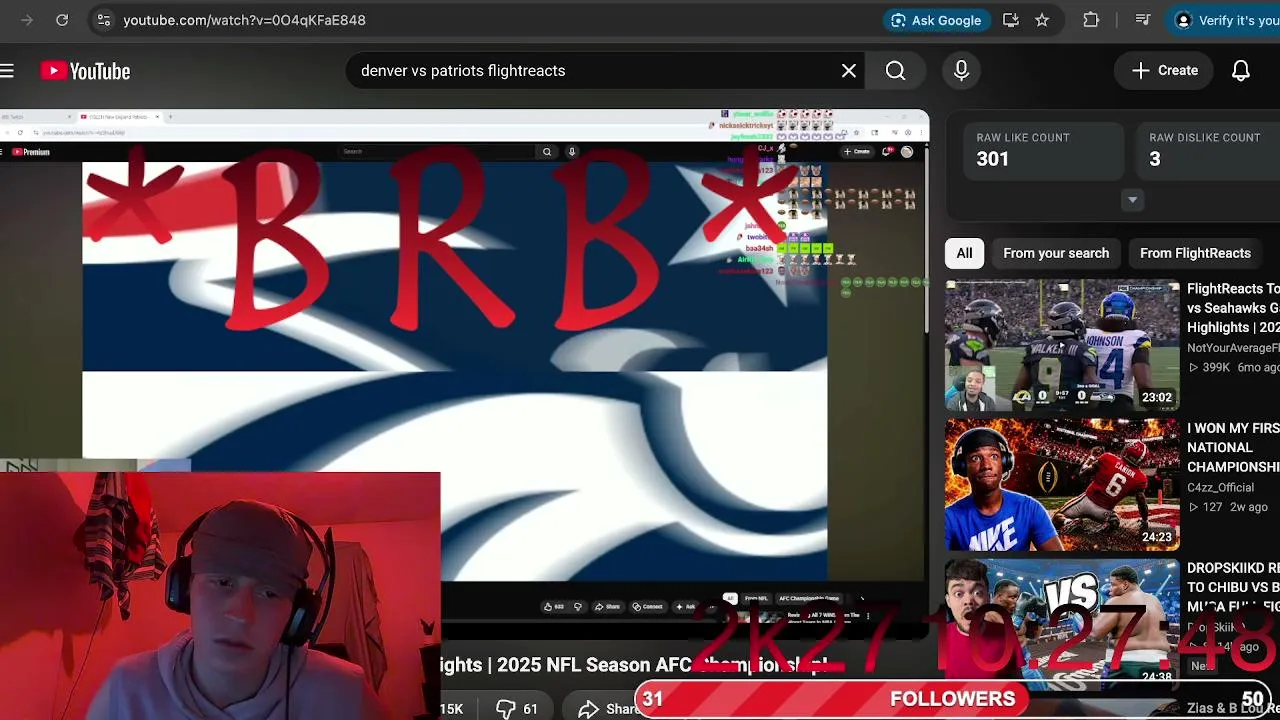Click the install app icon in address bar
The height and width of the screenshot is (720, 1280).
1010,20
